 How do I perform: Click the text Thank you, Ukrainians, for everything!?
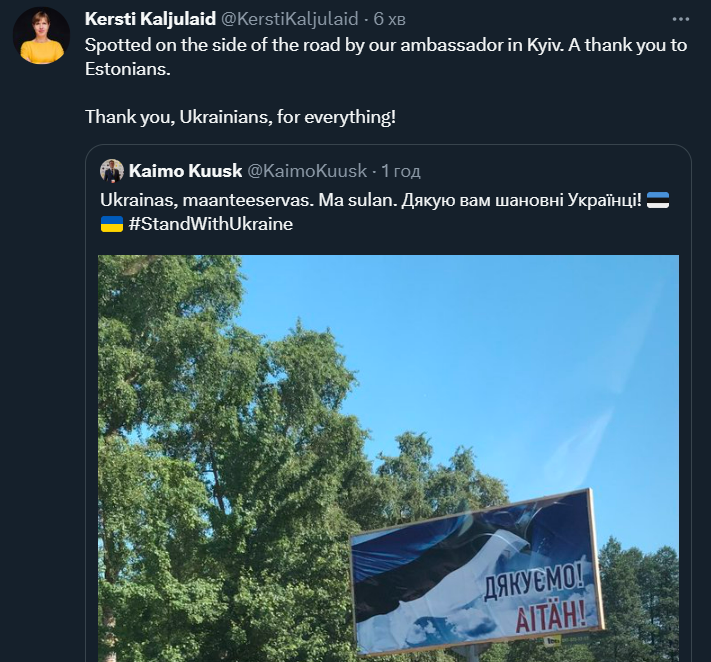[x=240, y=117]
